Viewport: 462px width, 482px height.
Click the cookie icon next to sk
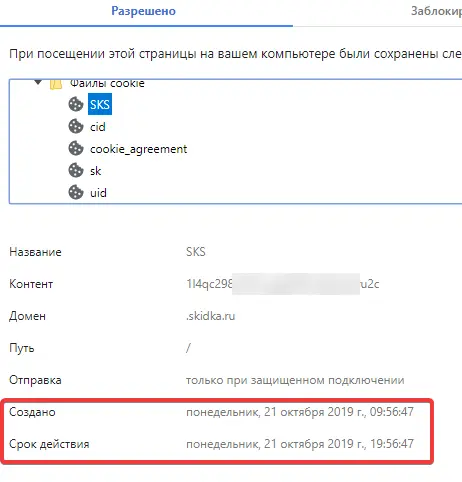(x=76, y=171)
